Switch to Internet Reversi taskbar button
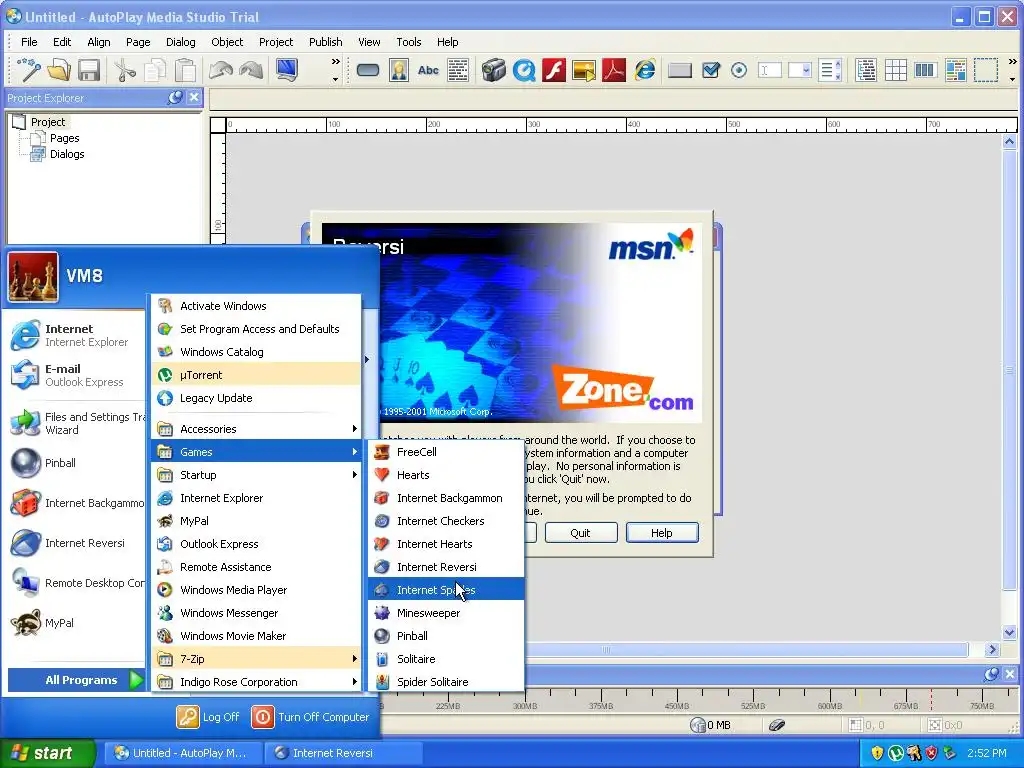Screen dimensions: 1024x768 (344, 753)
